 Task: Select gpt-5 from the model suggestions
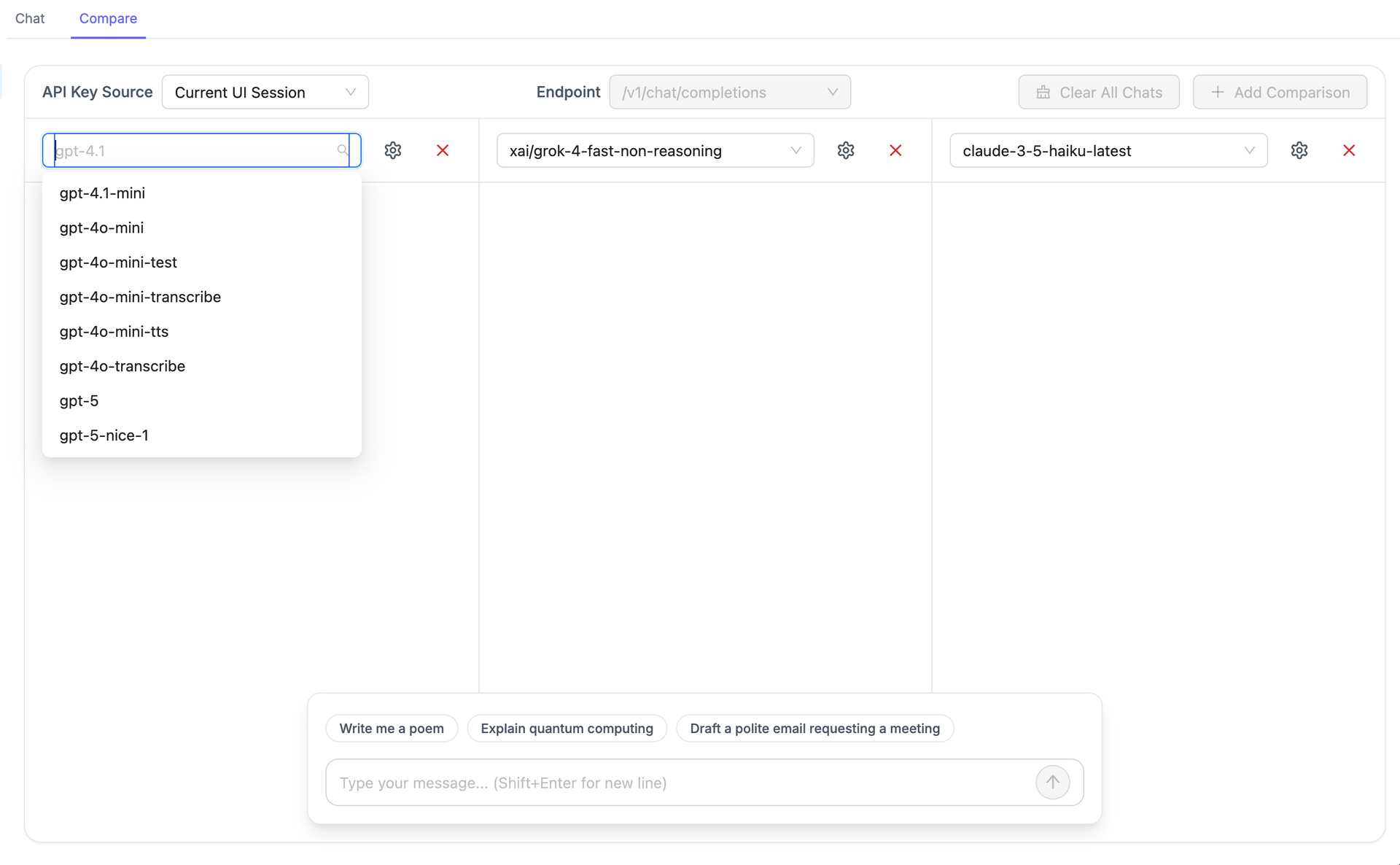click(x=79, y=400)
